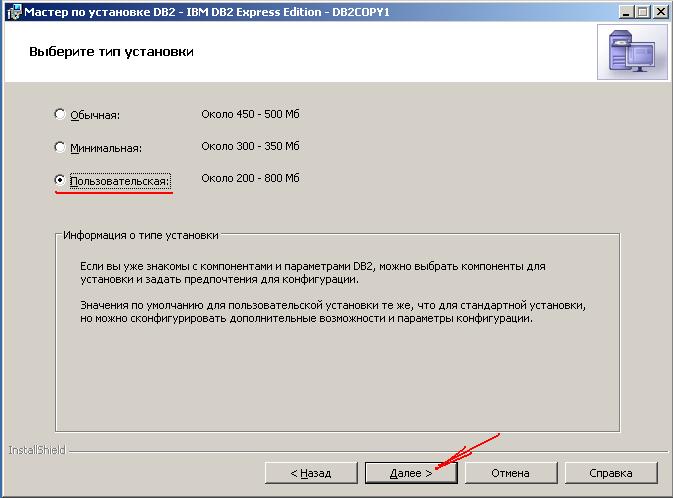
Task: Click the DB2 setup wizard title icon
Action: click(x=14, y=12)
